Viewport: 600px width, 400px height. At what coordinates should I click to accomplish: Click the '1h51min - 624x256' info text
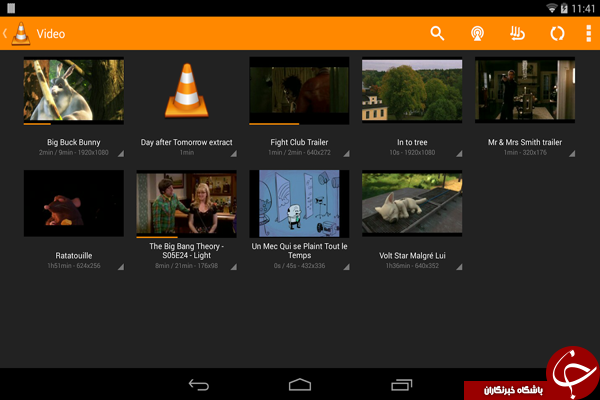click(x=73, y=266)
